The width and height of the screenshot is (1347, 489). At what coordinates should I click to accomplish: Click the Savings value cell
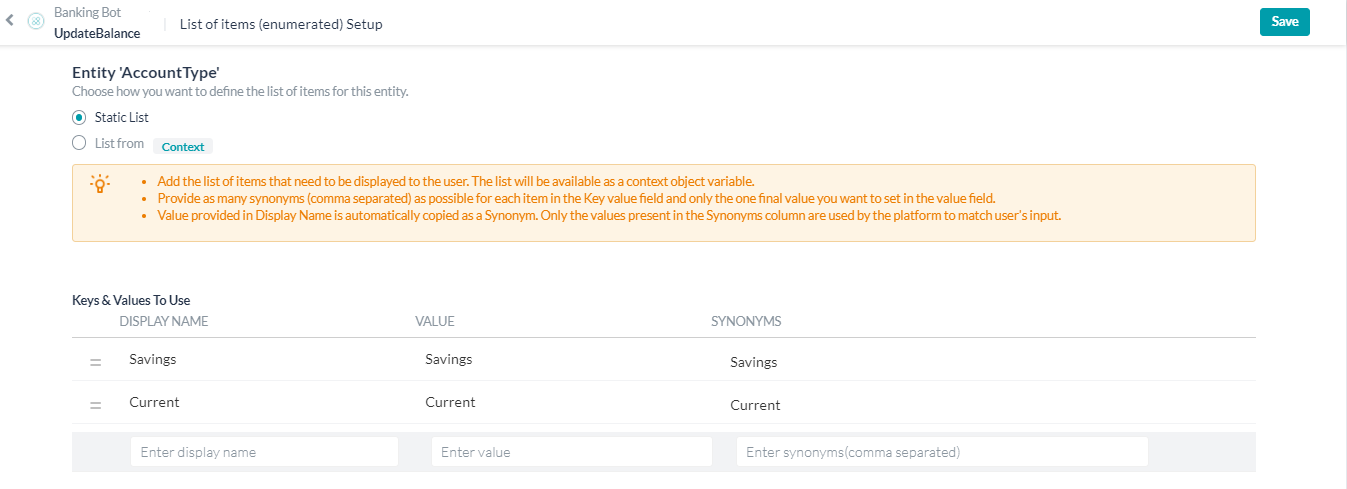coord(449,359)
